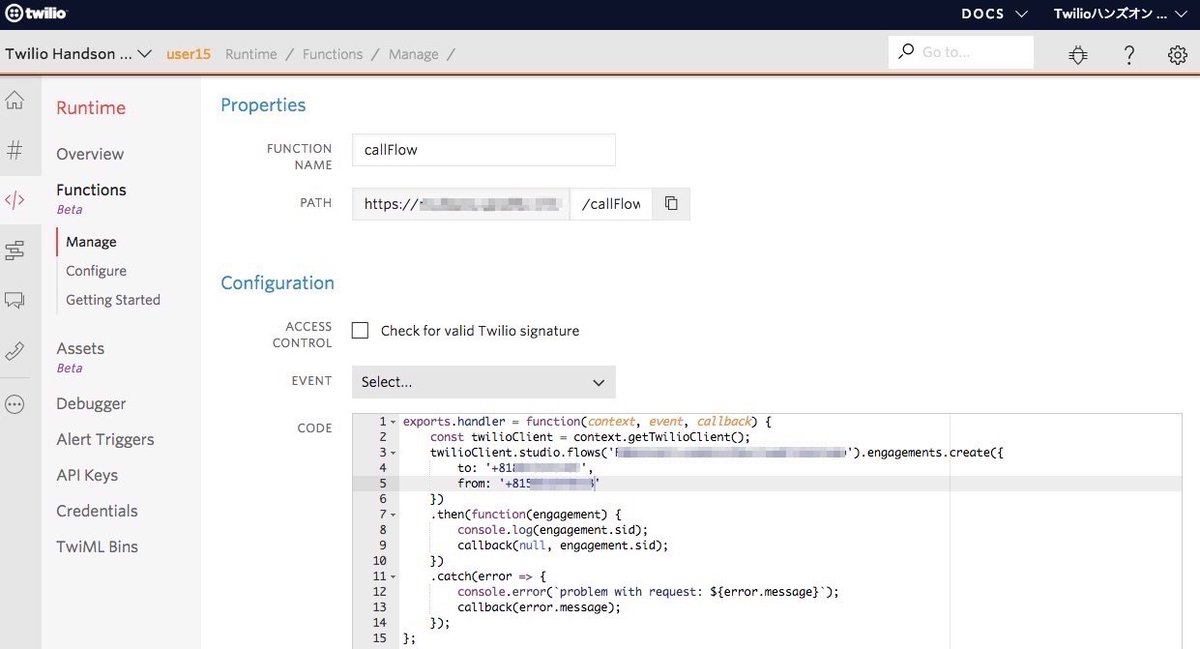Open Overview in Runtime sidebar

click(90, 154)
